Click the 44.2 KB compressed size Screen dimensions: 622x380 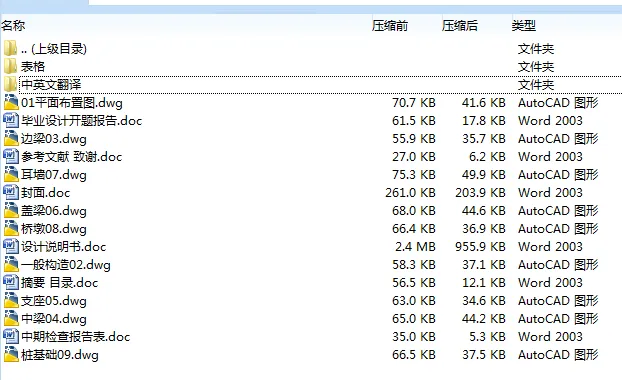point(484,319)
